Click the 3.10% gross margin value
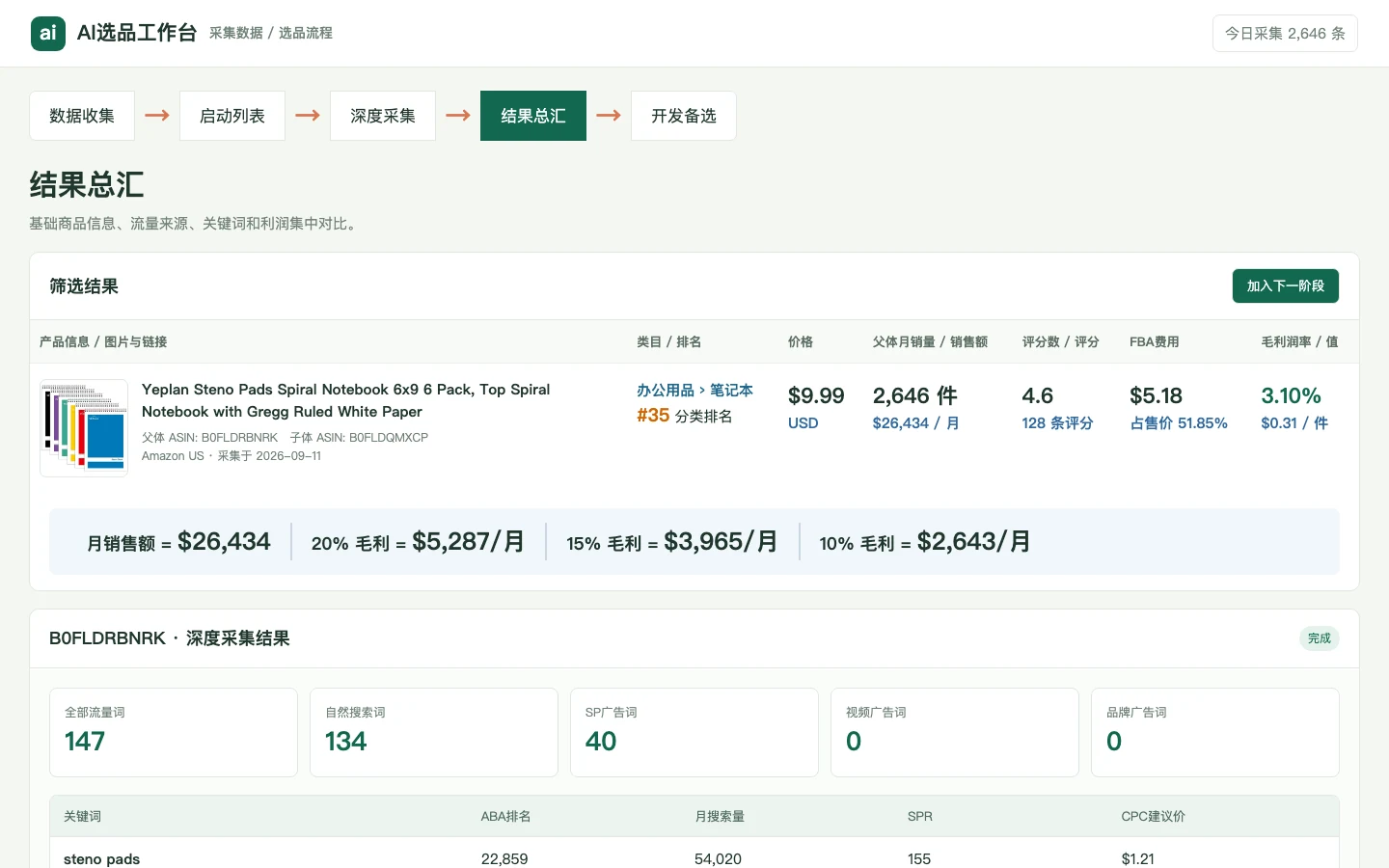1389x868 pixels. coord(1291,395)
